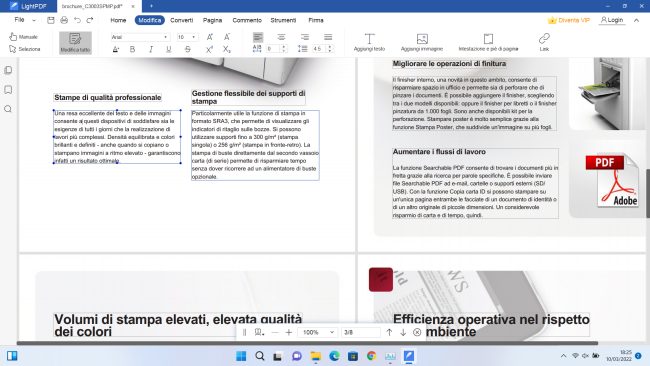Open a new tab with plus button

coord(151,6)
